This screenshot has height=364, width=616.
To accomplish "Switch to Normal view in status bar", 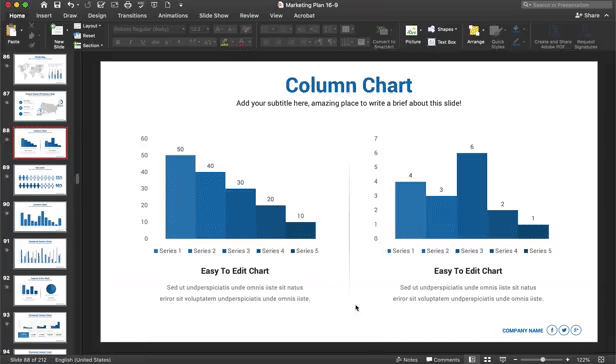I will tap(472, 360).
